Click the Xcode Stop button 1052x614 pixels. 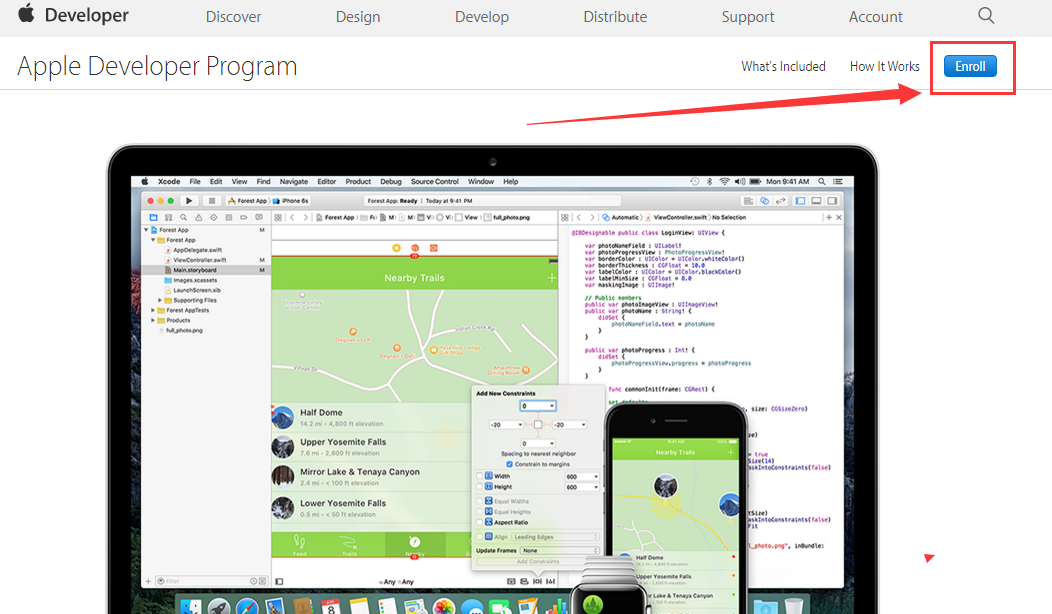click(x=212, y=201)
